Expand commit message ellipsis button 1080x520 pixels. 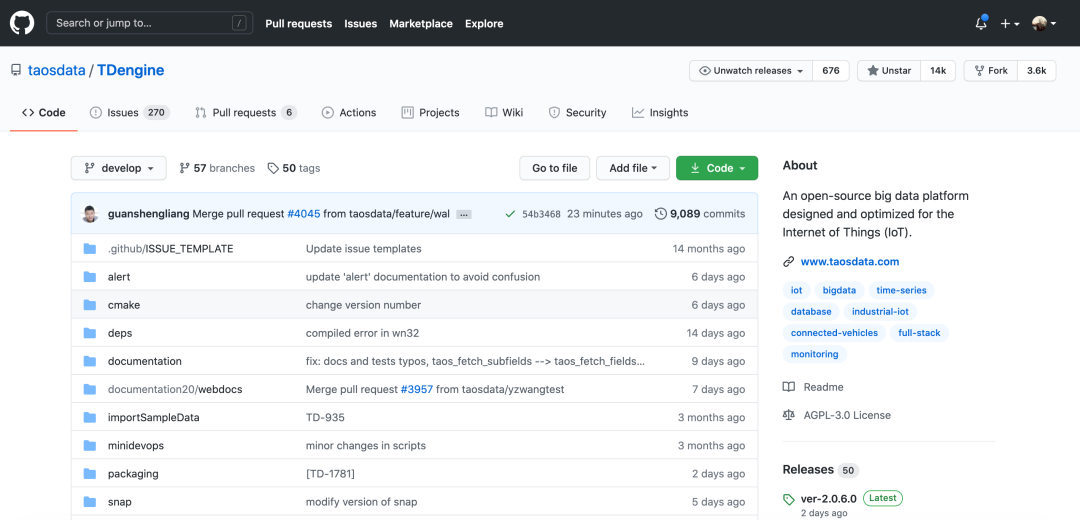click(x=464, y=214)
